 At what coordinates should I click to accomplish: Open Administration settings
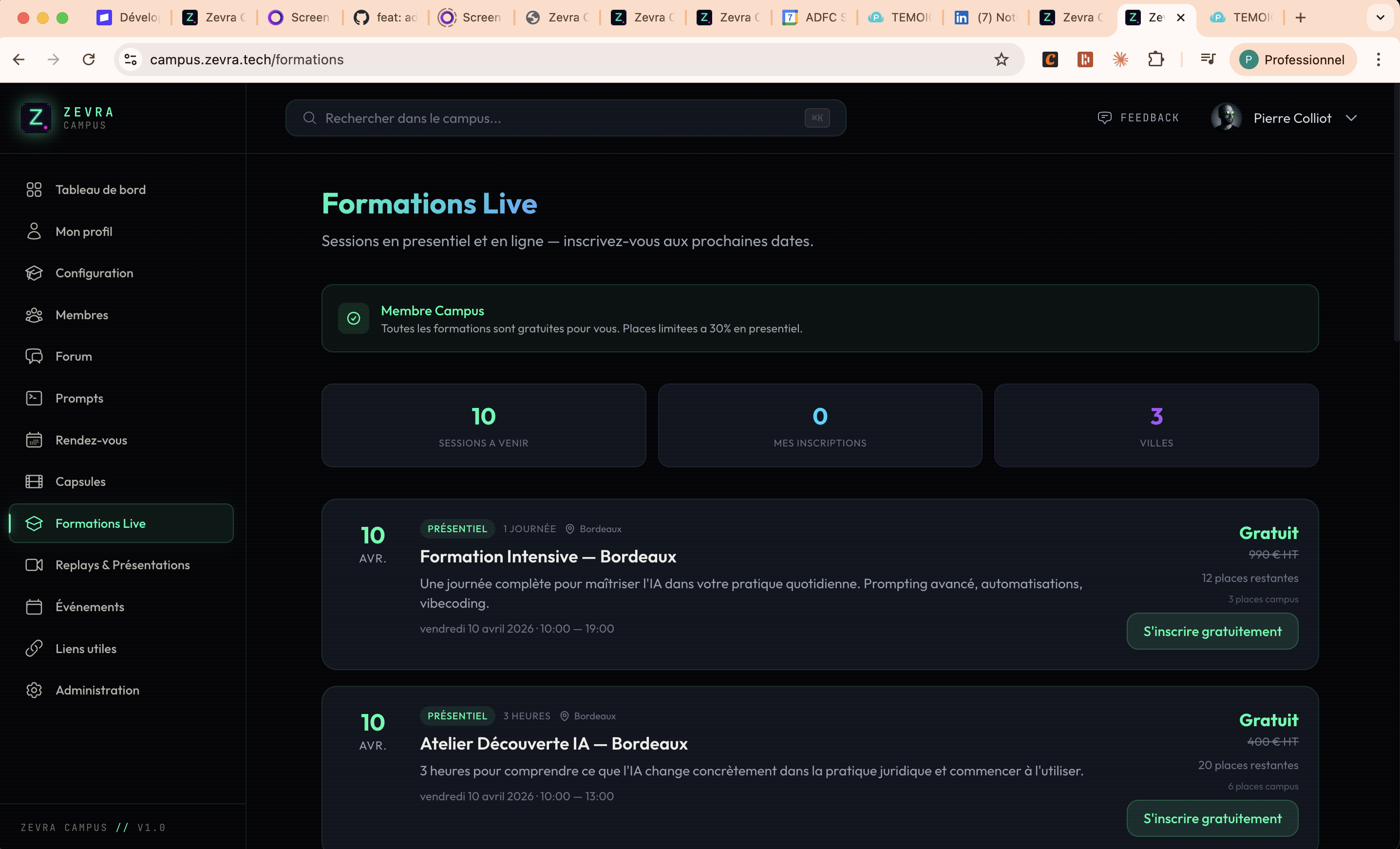(97, 690)
